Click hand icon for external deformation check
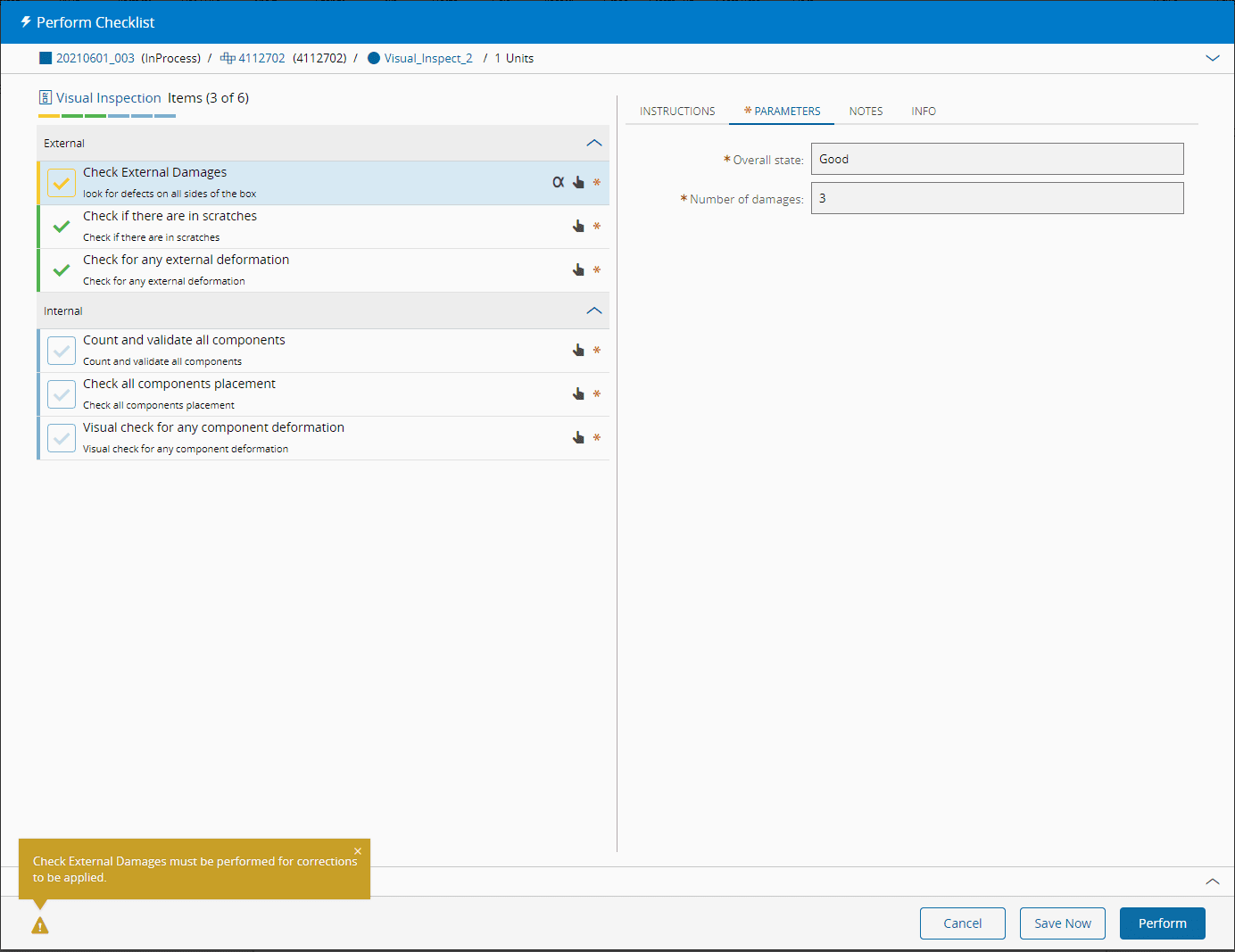Image resolution: width=1235 pixels, height=952 pixels. click(578, 269)
